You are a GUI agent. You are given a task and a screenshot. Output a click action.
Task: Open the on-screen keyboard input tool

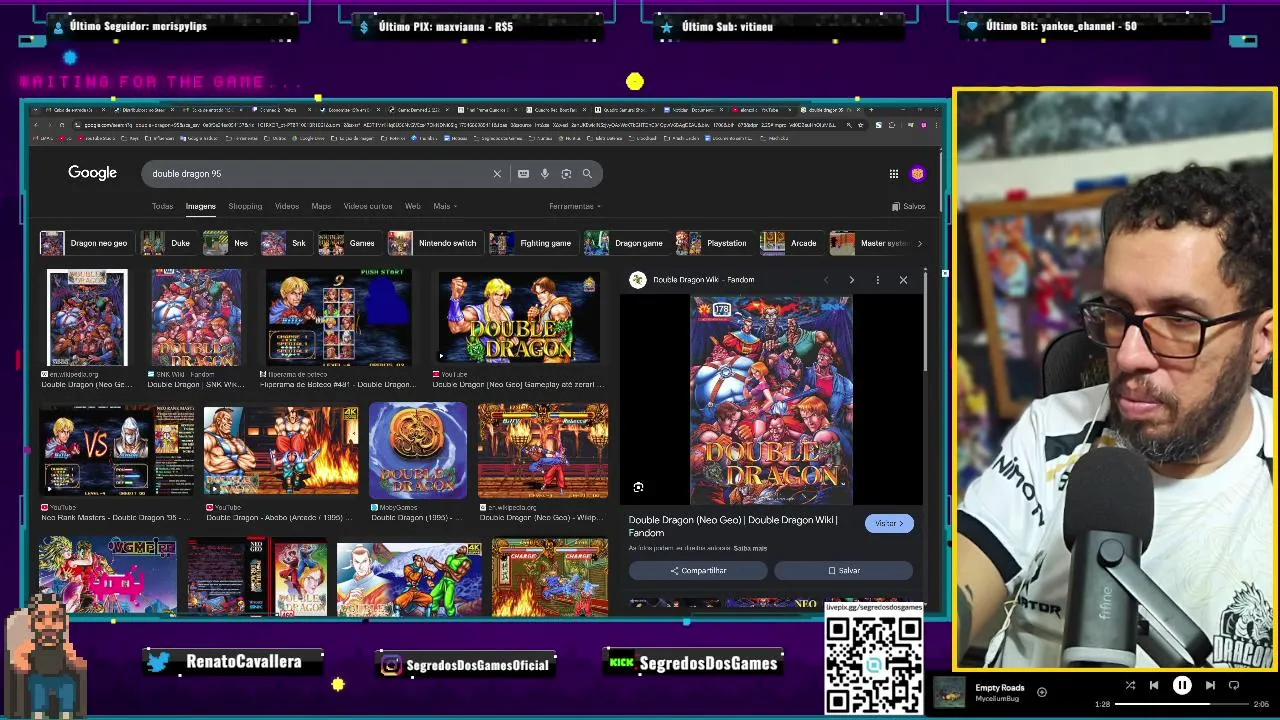coord(523,174)
